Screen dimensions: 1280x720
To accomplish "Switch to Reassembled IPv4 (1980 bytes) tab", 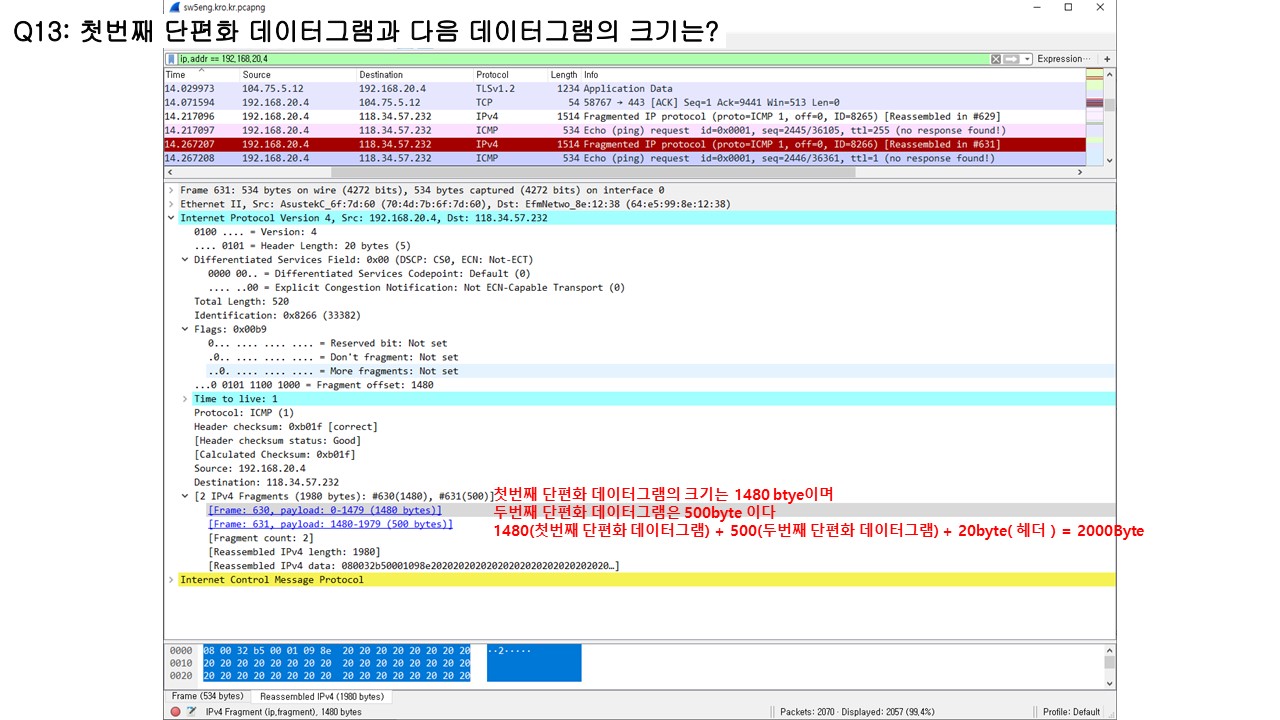I will coord(321,696).
